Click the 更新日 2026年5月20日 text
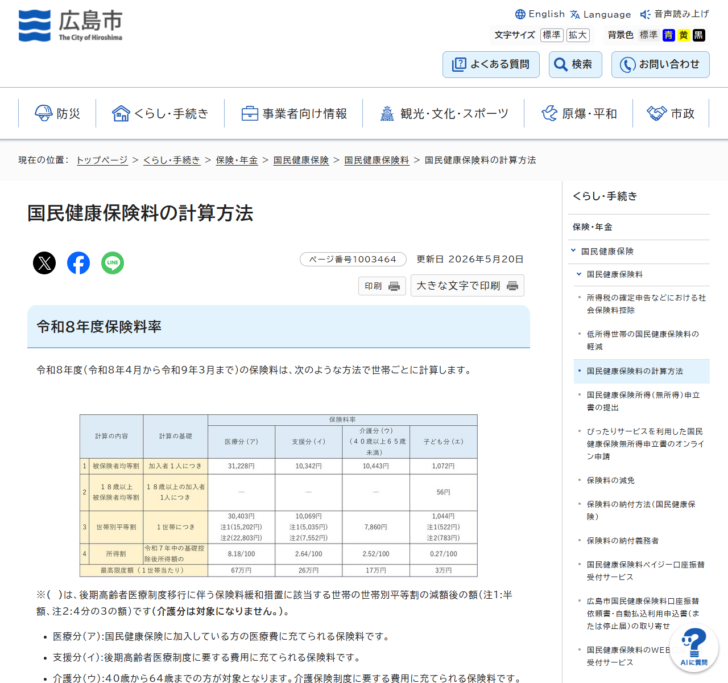 point(470,259)
